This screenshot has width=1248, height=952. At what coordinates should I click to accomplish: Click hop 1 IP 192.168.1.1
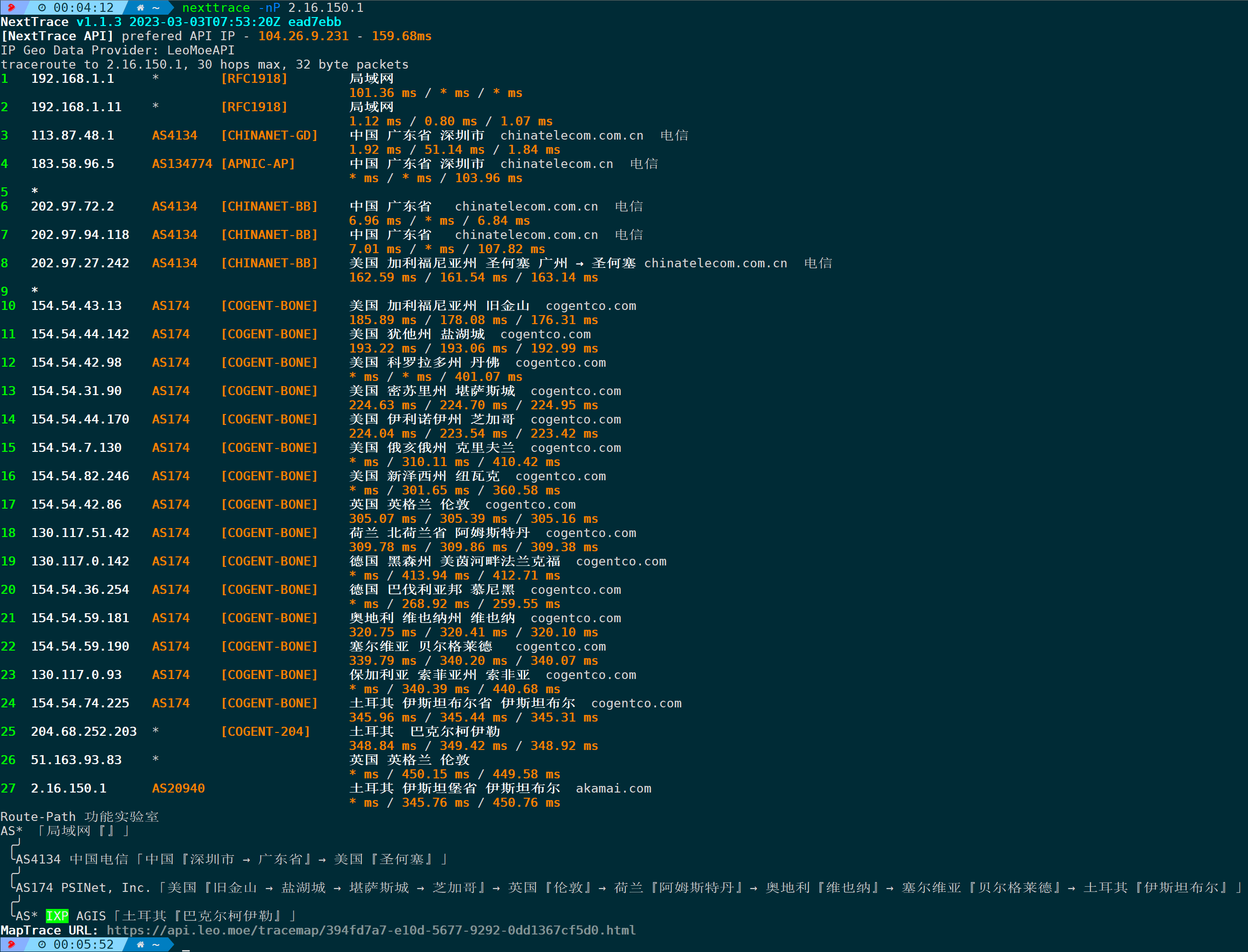[72, 78]
